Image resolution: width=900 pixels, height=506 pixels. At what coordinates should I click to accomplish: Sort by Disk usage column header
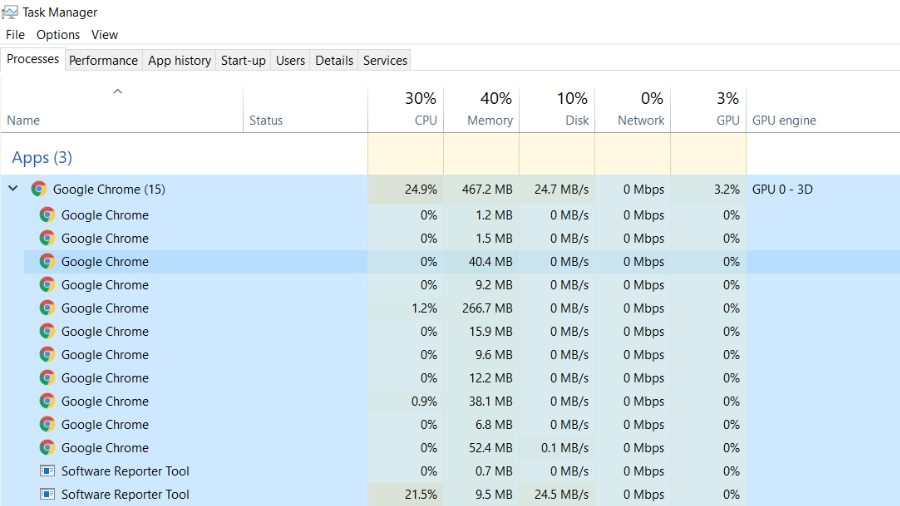557,110
